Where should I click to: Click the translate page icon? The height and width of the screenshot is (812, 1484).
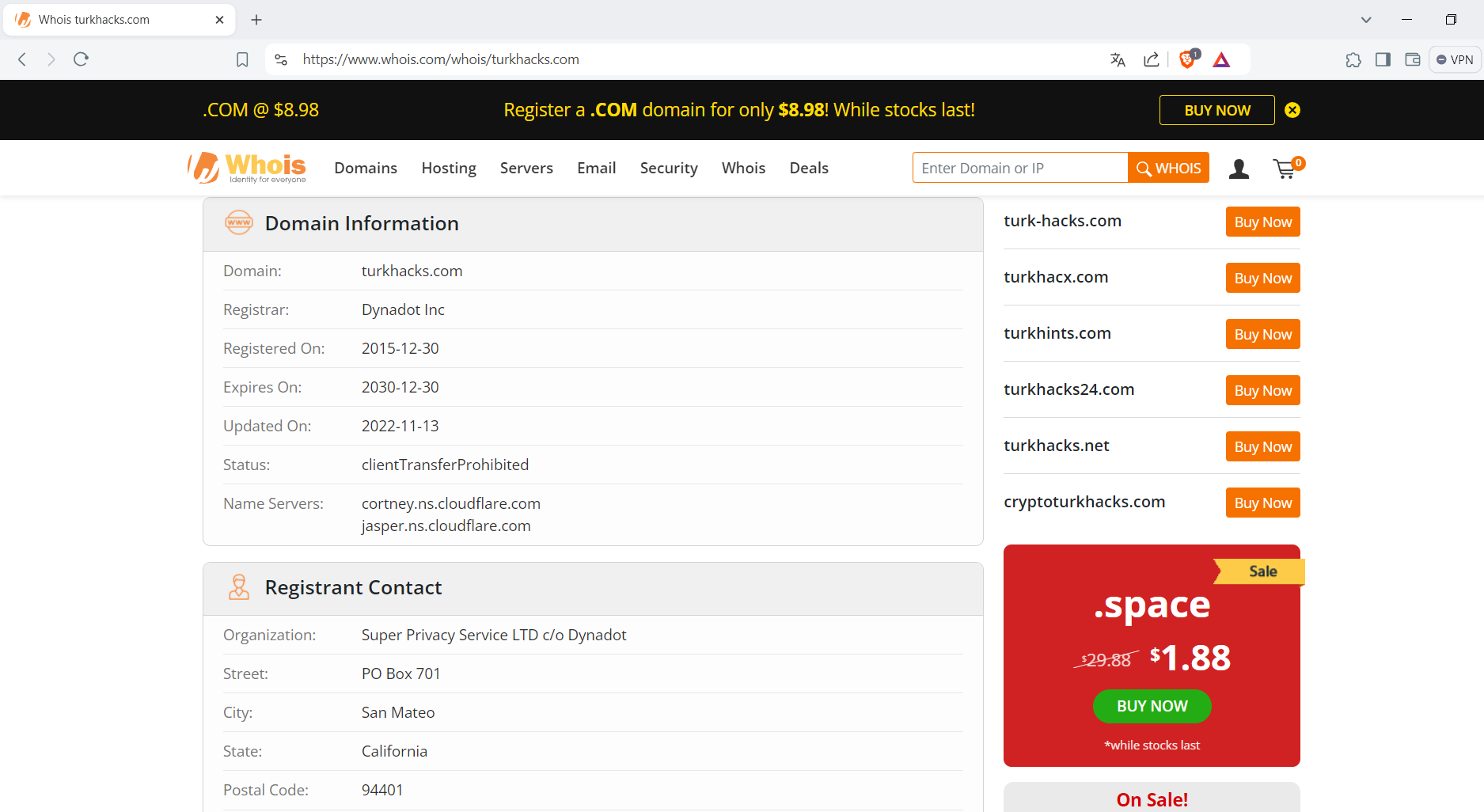[1118, 59]
